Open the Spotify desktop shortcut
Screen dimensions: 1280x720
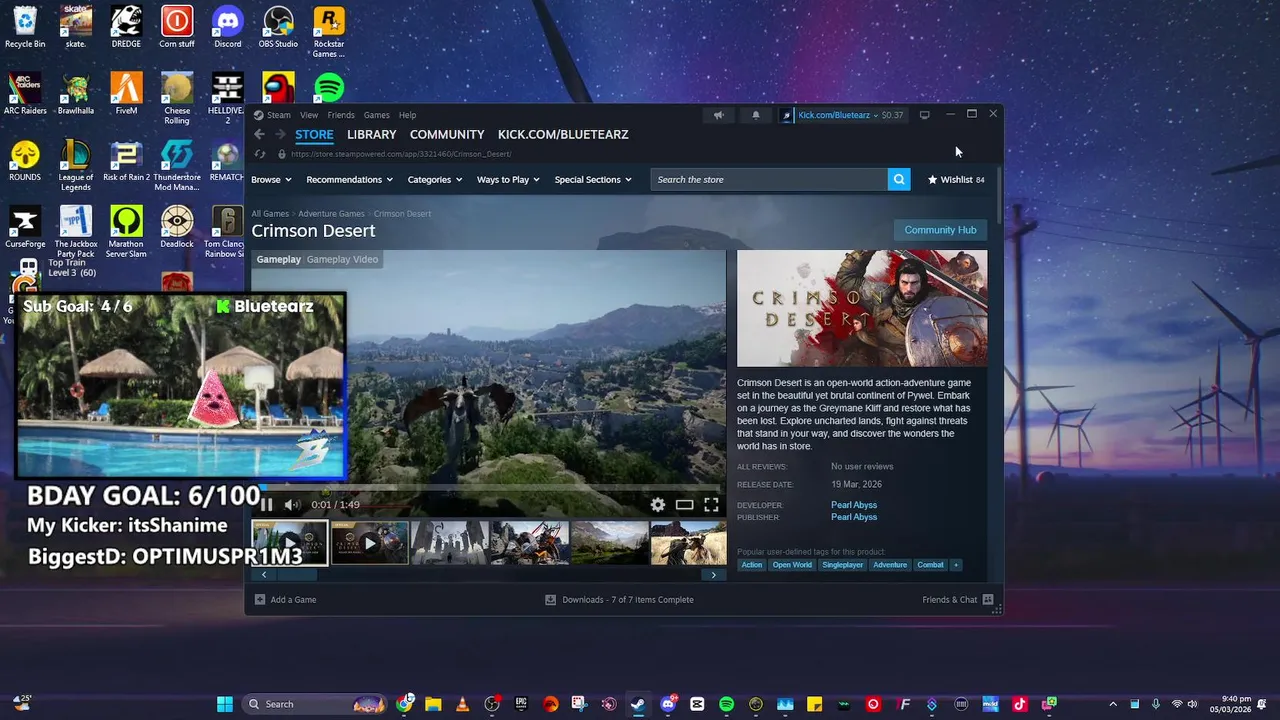329,88
